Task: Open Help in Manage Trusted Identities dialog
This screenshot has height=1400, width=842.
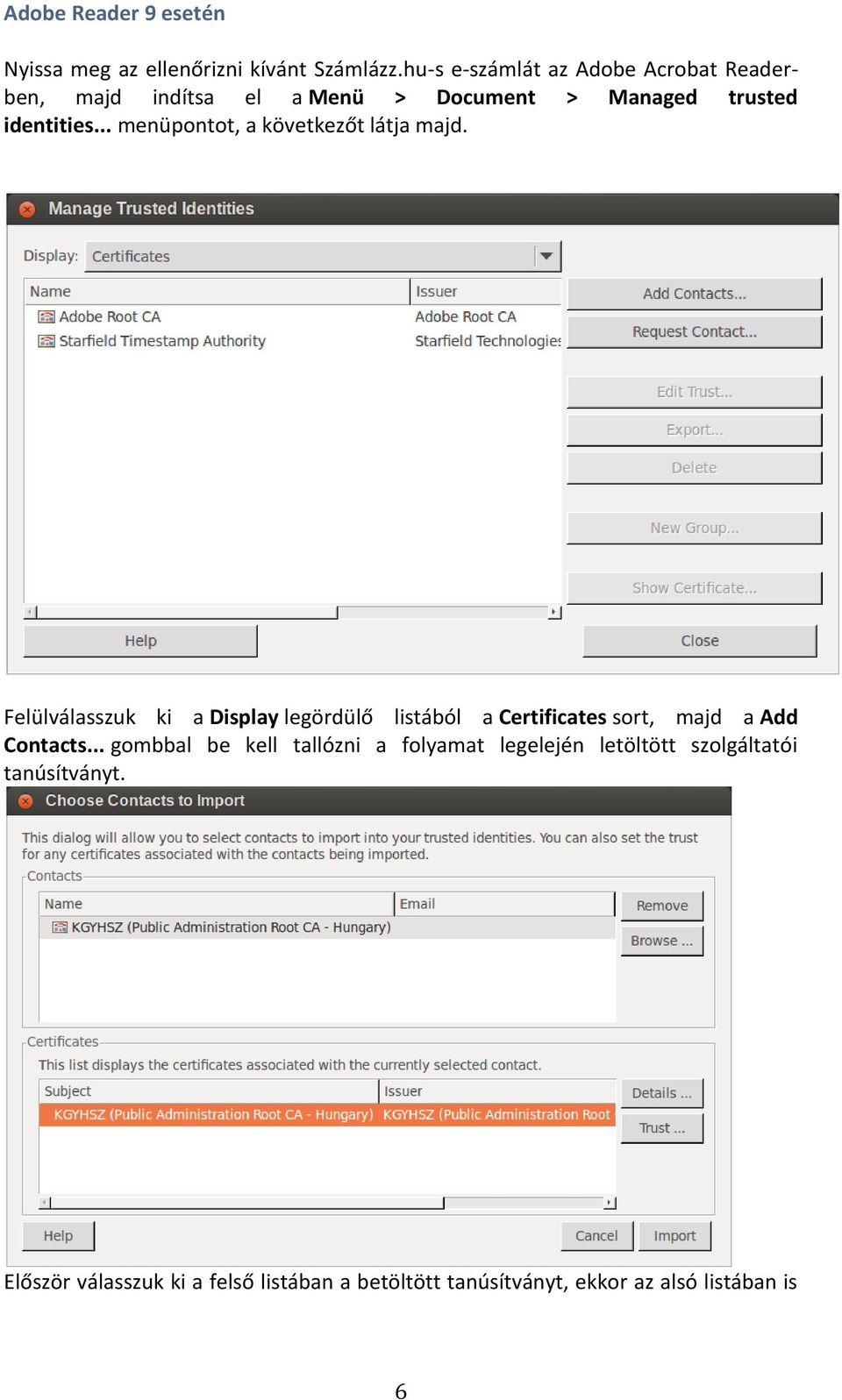Action: 140,641
